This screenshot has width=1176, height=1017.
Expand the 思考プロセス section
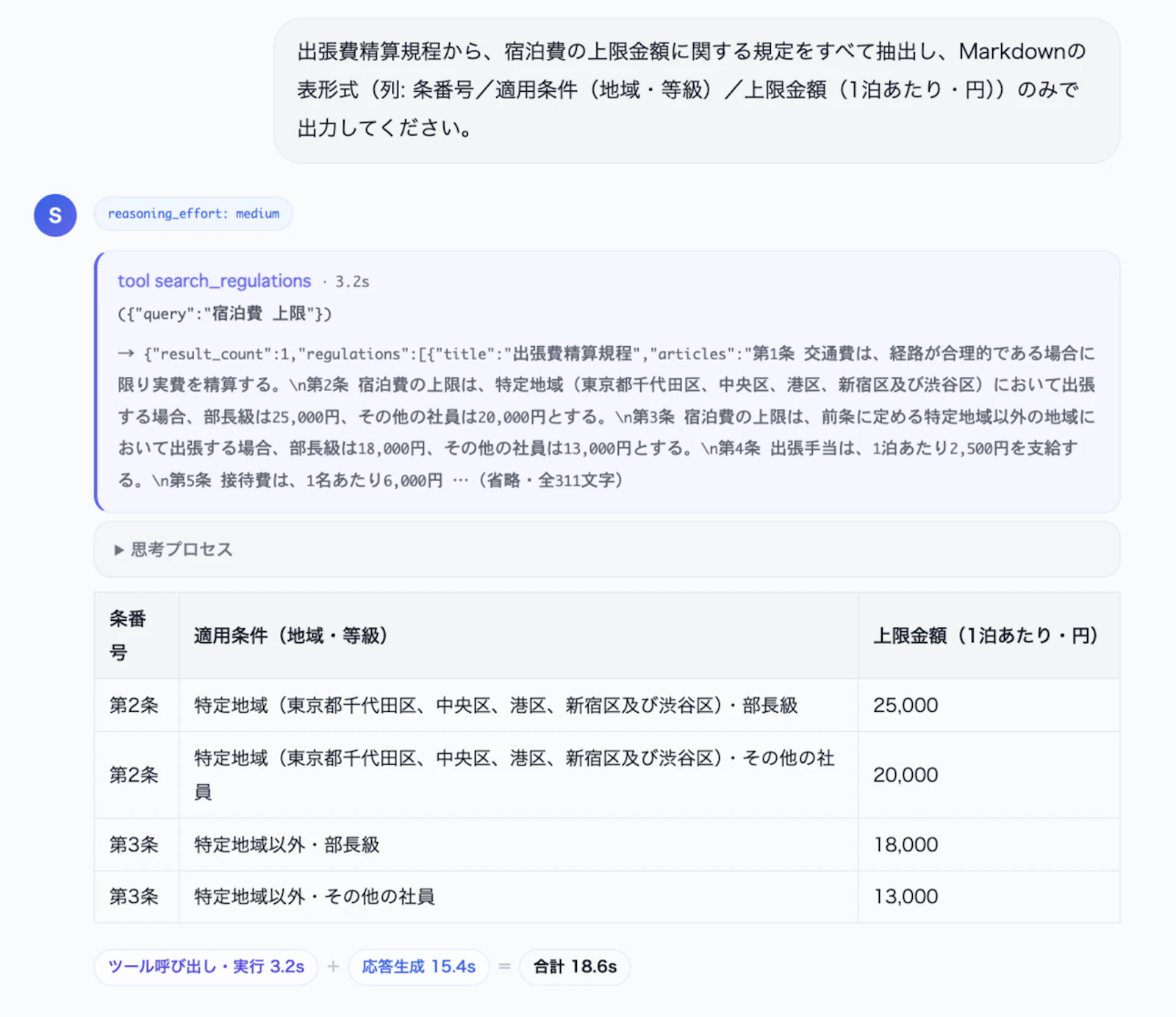[606, 549]
